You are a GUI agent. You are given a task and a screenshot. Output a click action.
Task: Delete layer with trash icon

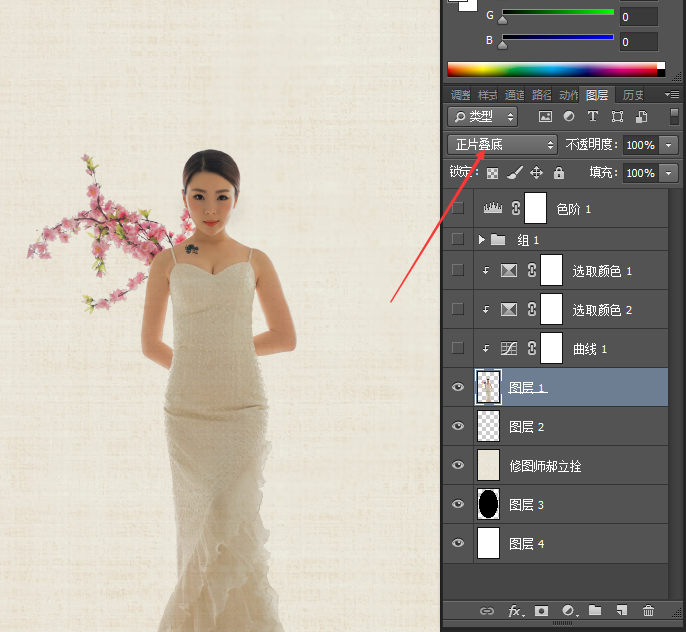tap(648, 611)
